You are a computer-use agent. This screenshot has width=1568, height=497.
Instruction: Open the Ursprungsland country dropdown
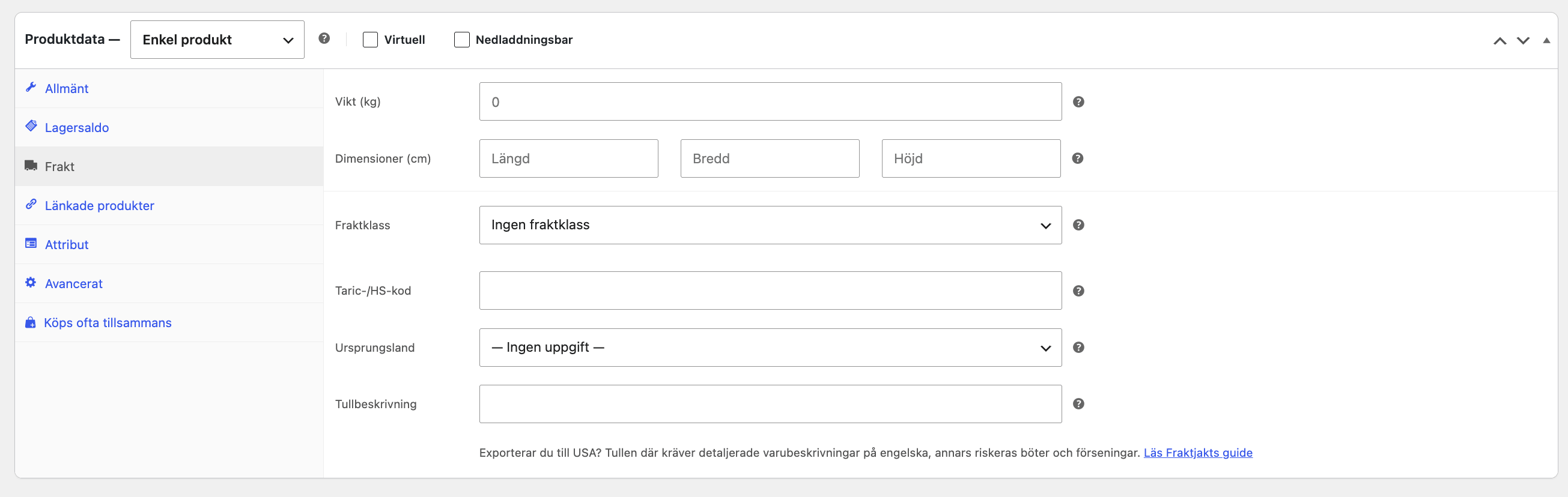tap(770, 348)
